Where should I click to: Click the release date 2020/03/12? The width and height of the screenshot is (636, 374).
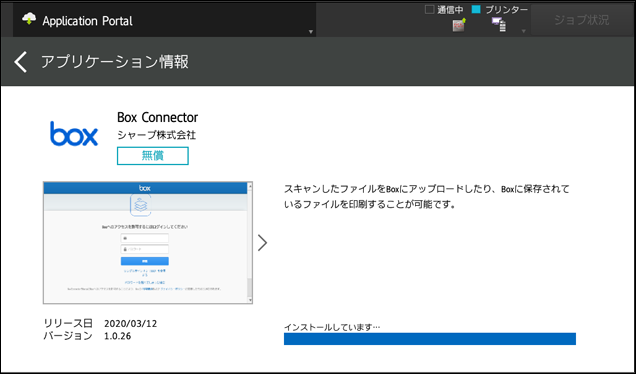click(131, 324)
